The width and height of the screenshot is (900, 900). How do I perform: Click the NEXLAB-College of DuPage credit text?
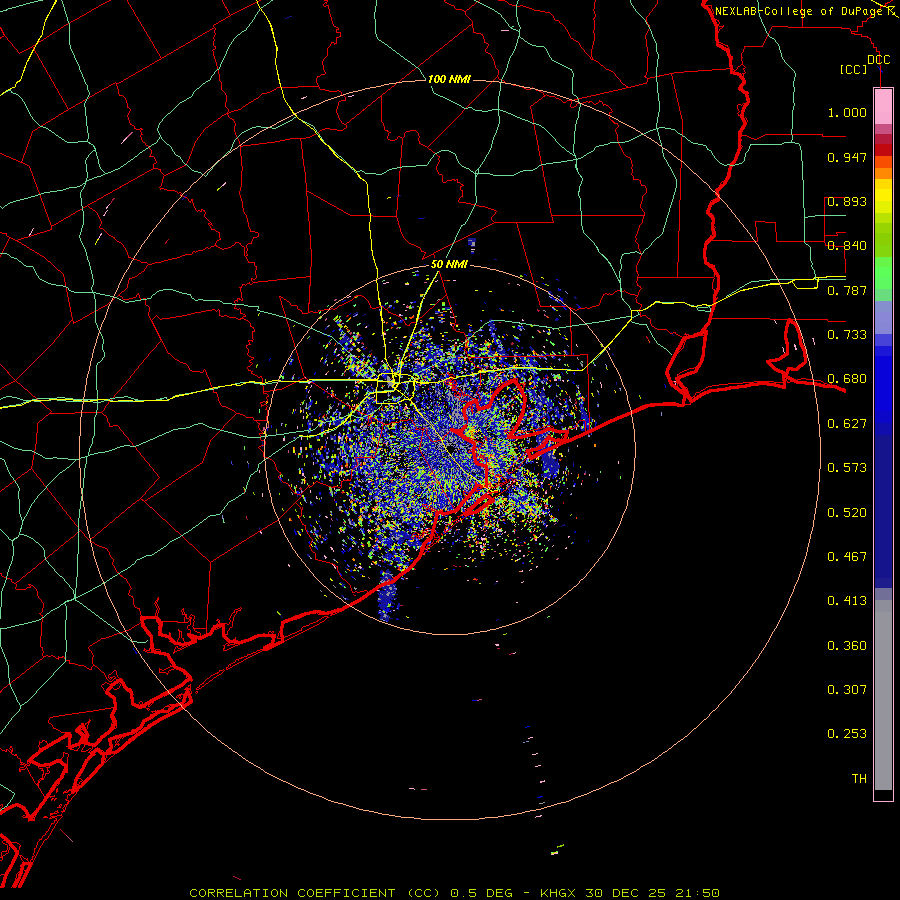click(x=798, y=11)
